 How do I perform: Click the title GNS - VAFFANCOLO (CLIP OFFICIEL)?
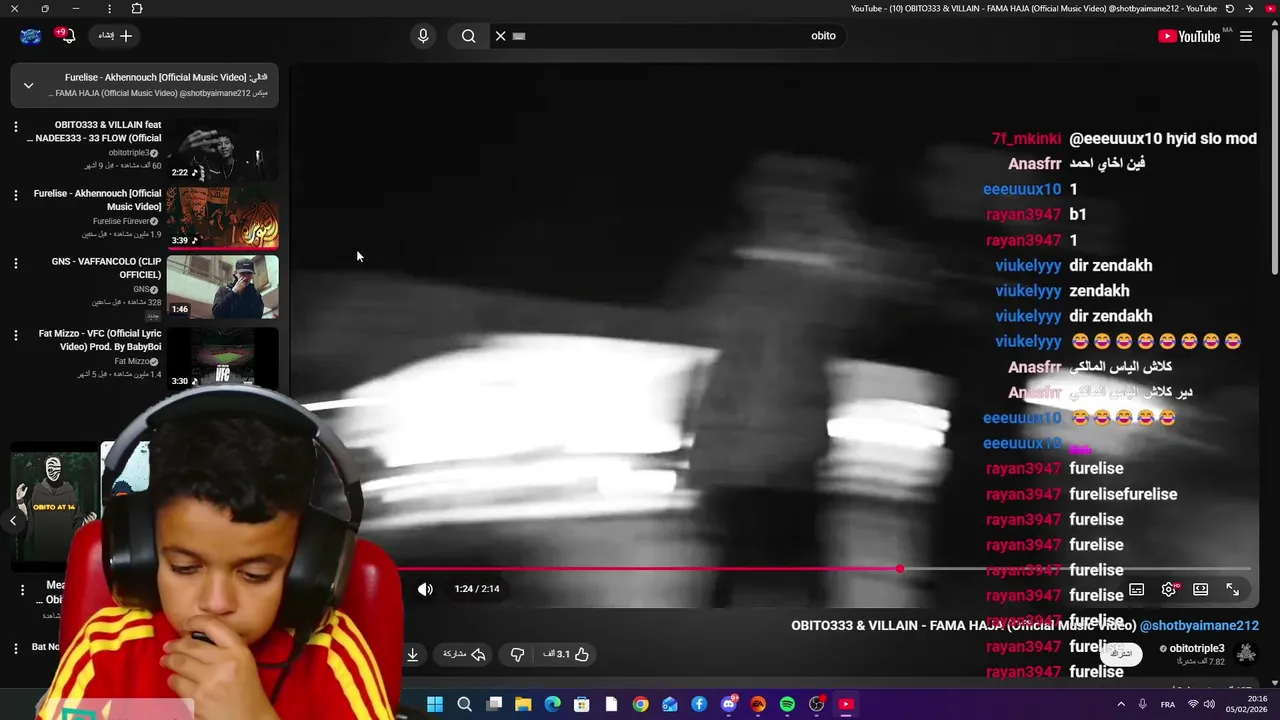[106, 268]
